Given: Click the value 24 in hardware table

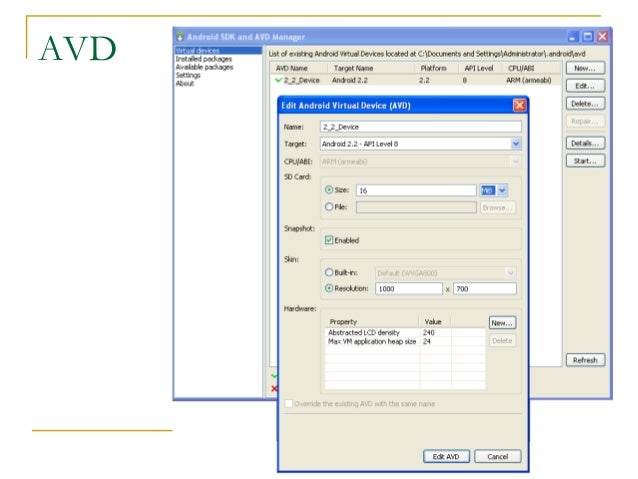Looking at the screenshot, I should (x=426, y=341).
